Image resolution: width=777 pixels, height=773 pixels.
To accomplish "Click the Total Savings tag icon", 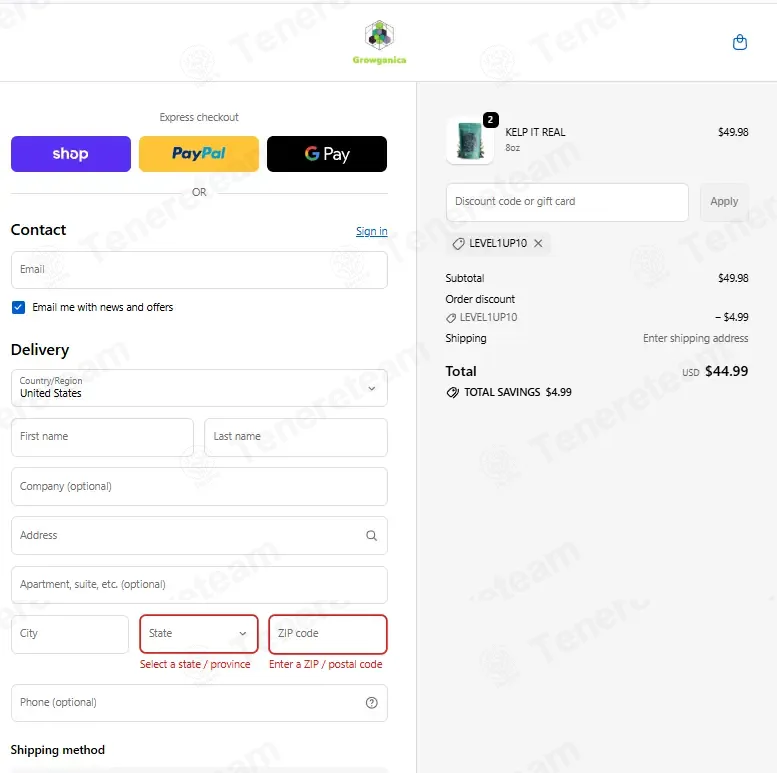I will pyautogui.click(x=452, y=392).
